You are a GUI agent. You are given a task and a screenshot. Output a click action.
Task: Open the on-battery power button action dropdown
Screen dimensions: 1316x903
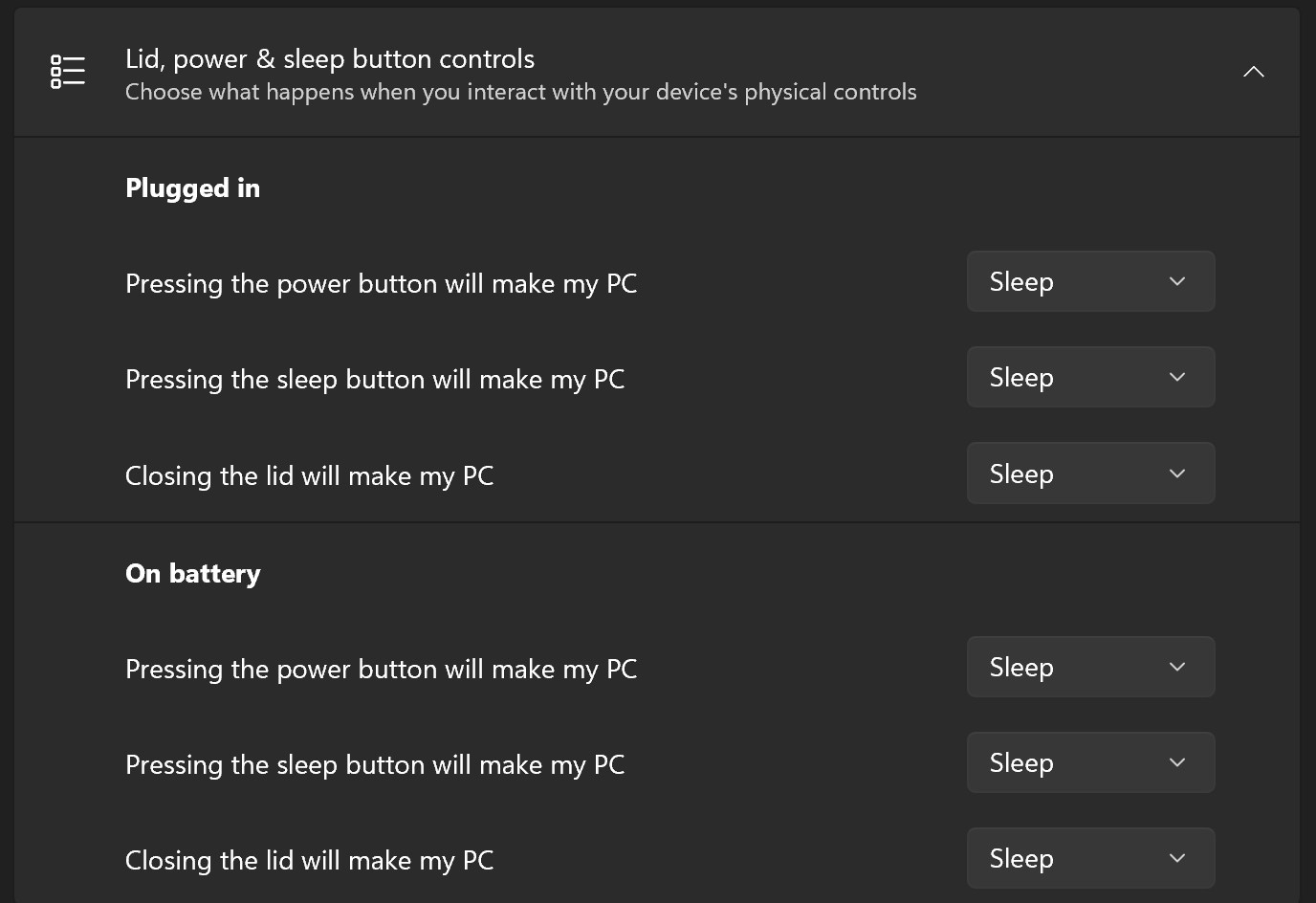tap(1090, 667)
